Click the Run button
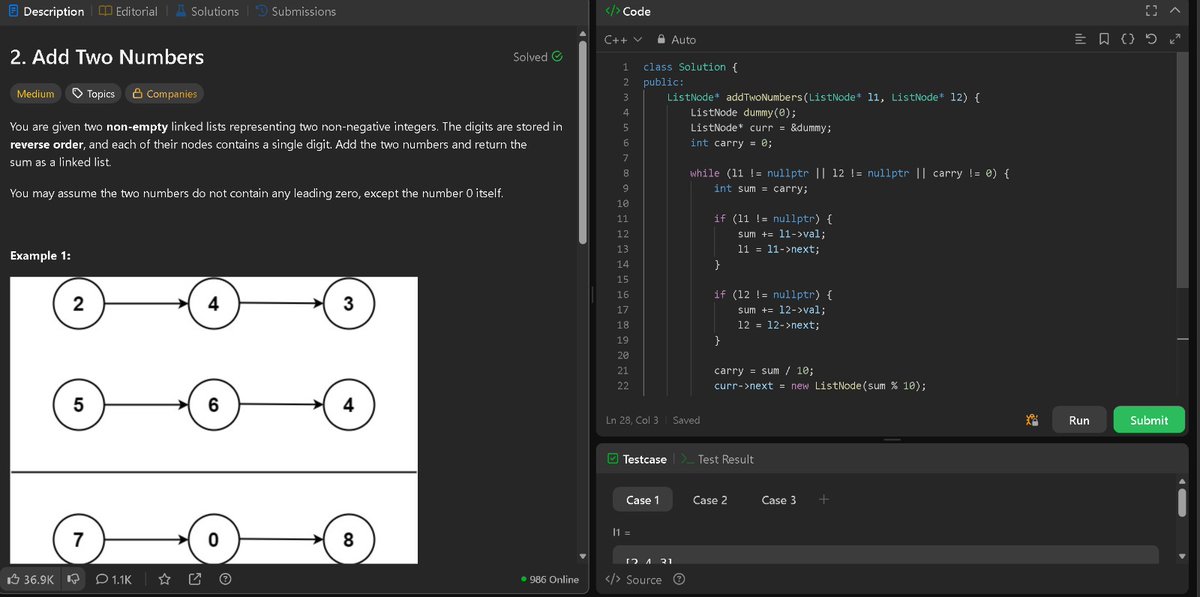Screen dimensions: 1200x597 (1079, 420)
